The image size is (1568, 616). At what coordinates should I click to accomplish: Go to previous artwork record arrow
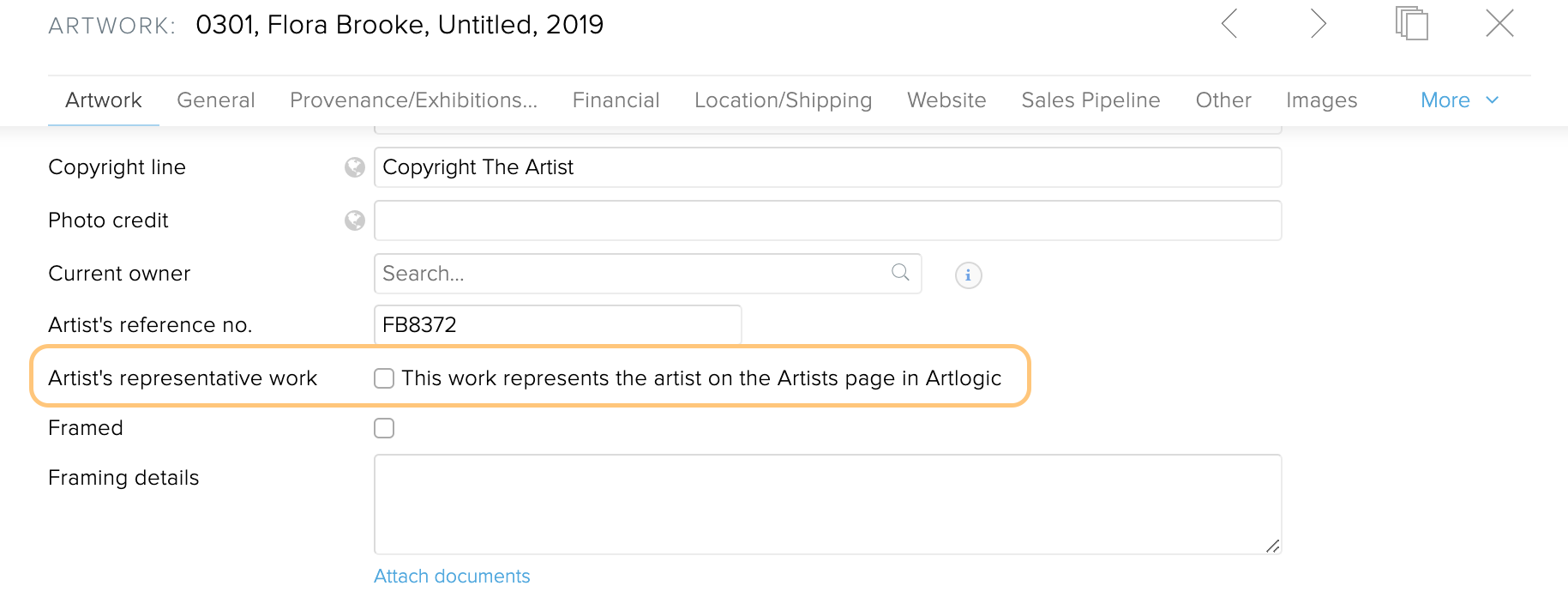tap(1229, 23)
